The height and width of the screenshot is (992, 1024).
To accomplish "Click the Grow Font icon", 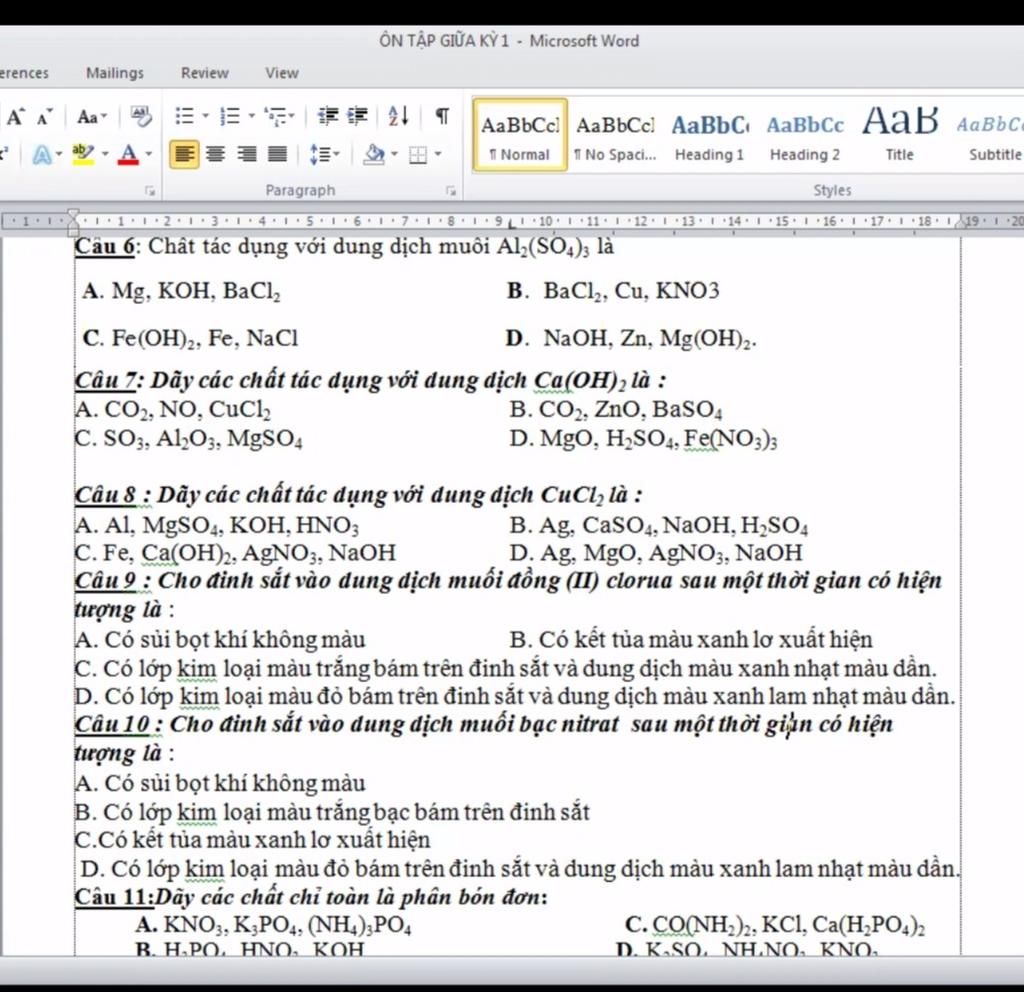I will [x=16, y=117].
